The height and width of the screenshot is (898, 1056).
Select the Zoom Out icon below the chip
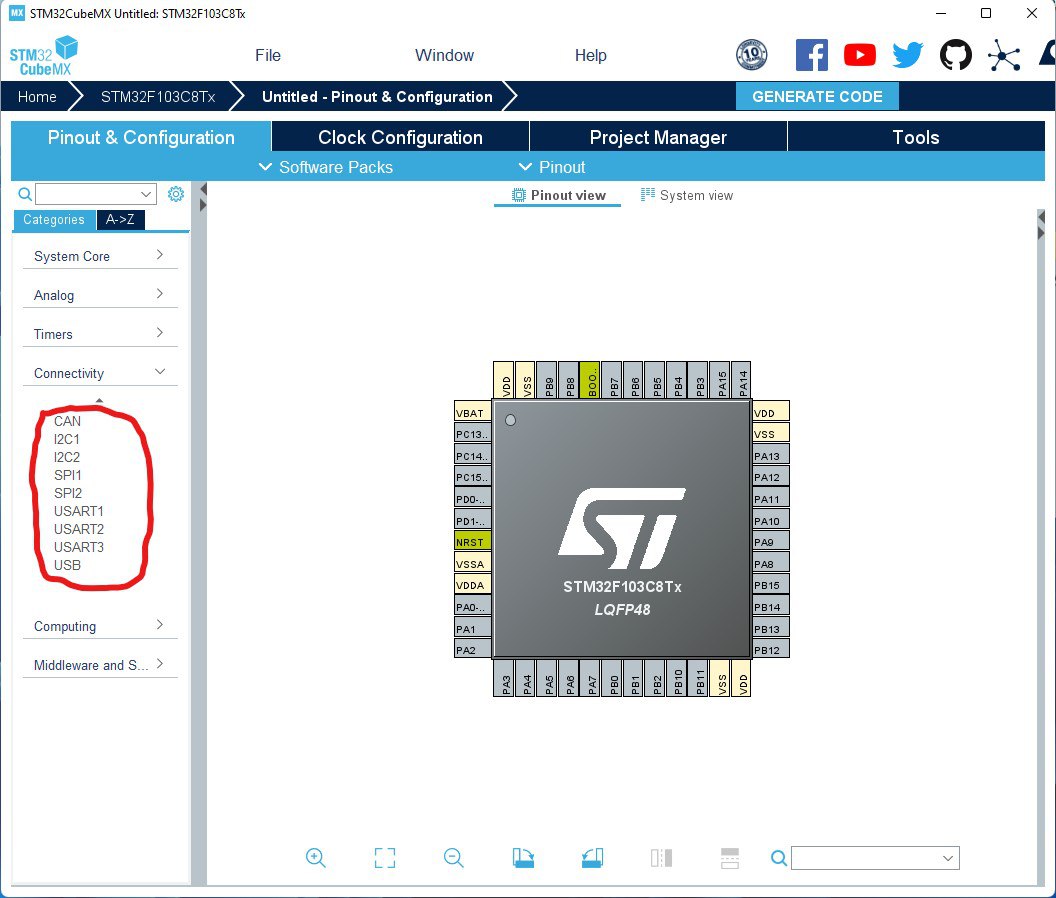453,858
